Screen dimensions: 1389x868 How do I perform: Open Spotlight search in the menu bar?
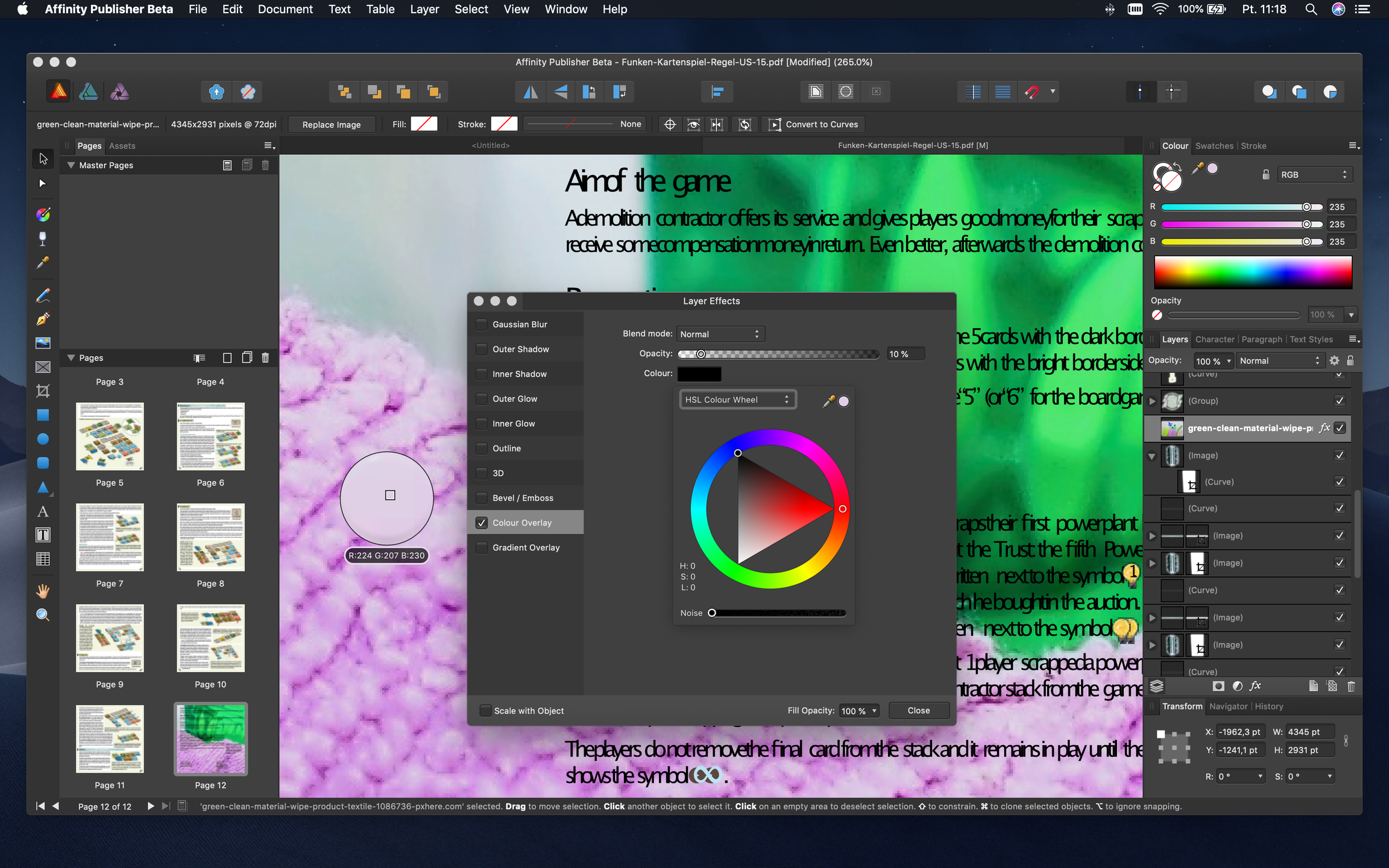coord(1311,9)
